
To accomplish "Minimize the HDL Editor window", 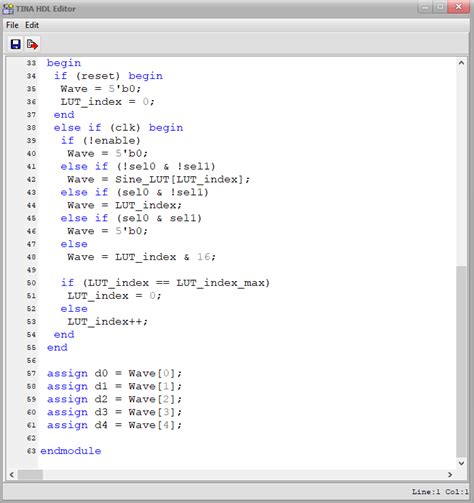I will coord(425,7).
